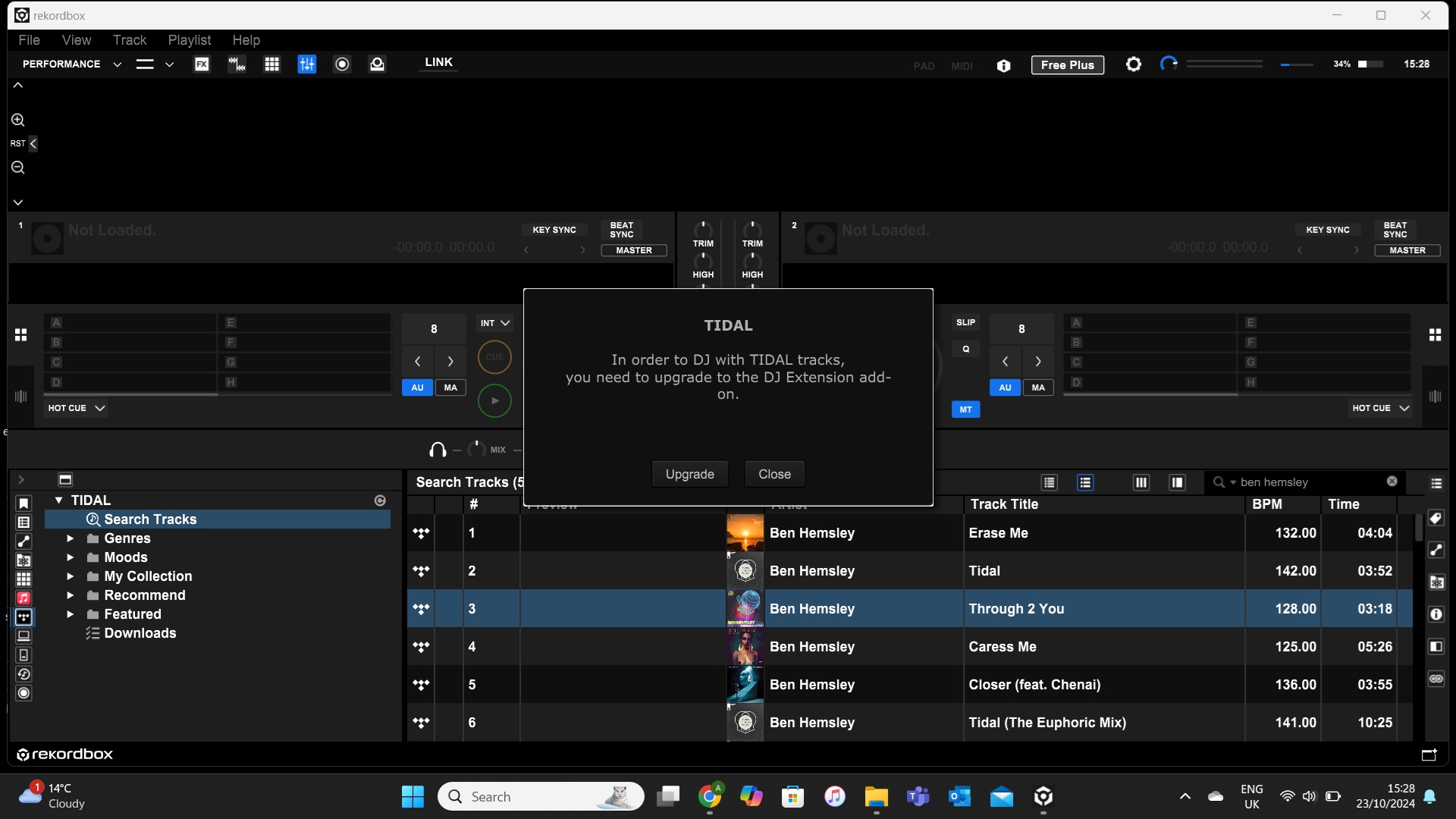
Task: Open the Track menu
Action: 130,40
